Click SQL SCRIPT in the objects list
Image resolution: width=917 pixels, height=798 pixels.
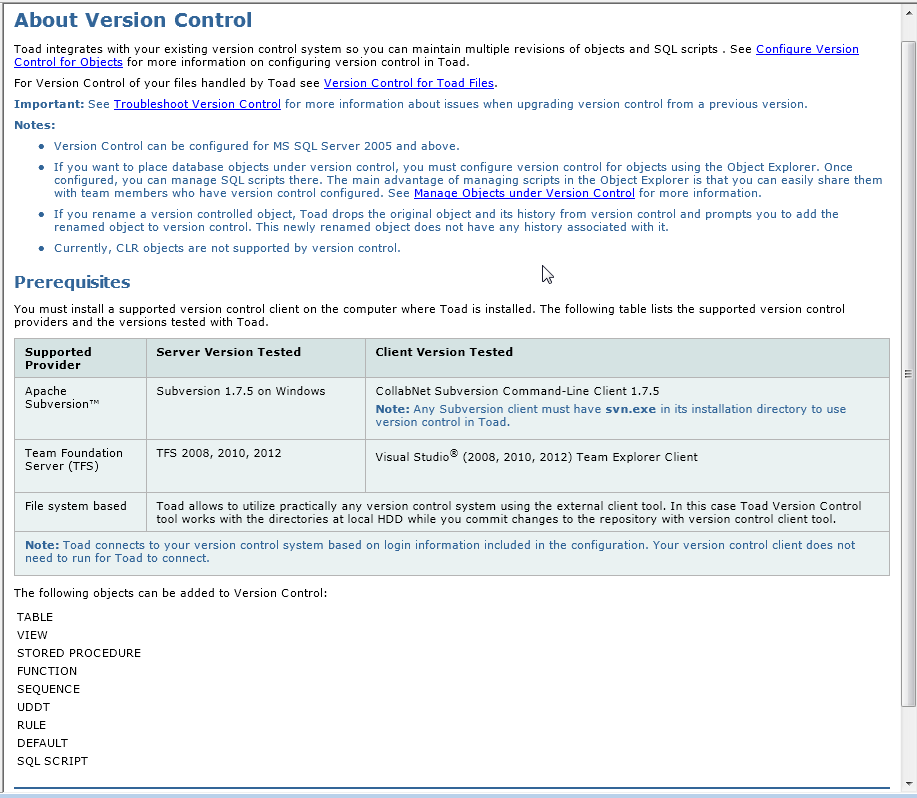click(52, 761)
